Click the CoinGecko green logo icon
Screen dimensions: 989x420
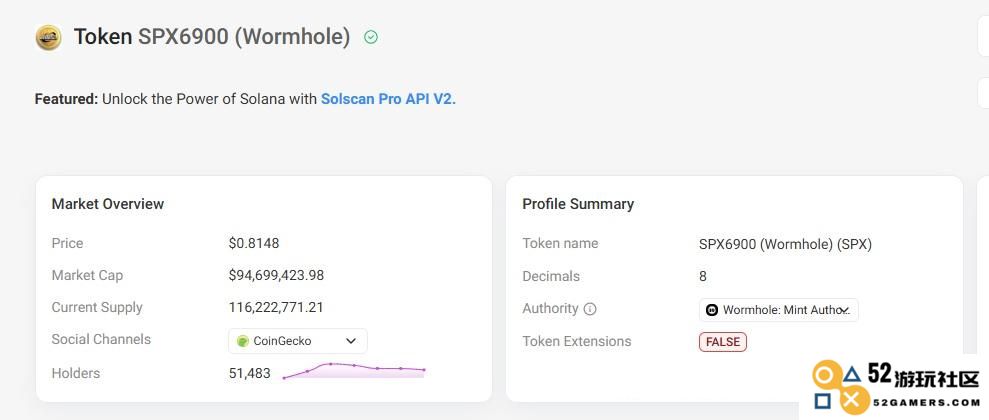243,341
